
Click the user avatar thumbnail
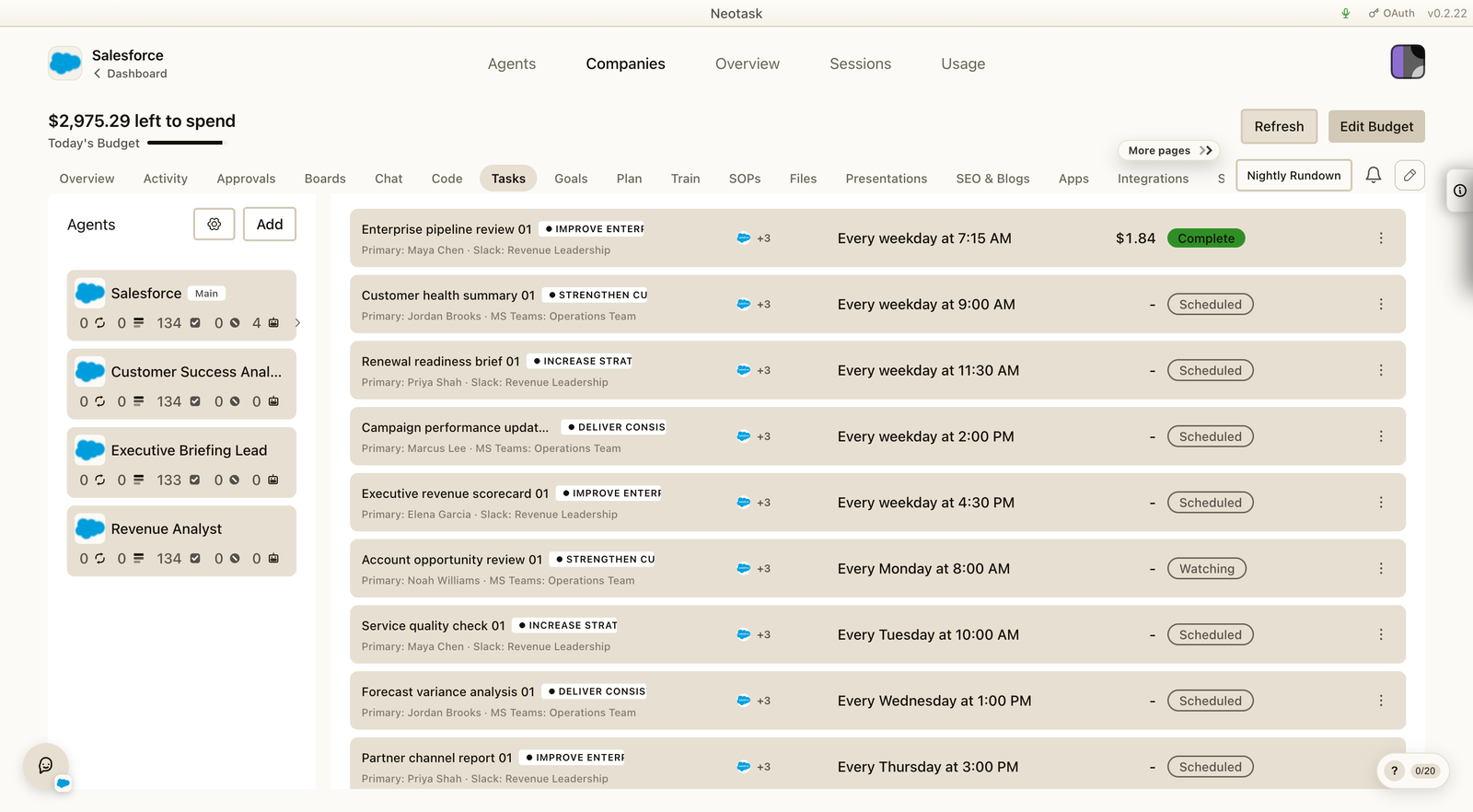1408,62
